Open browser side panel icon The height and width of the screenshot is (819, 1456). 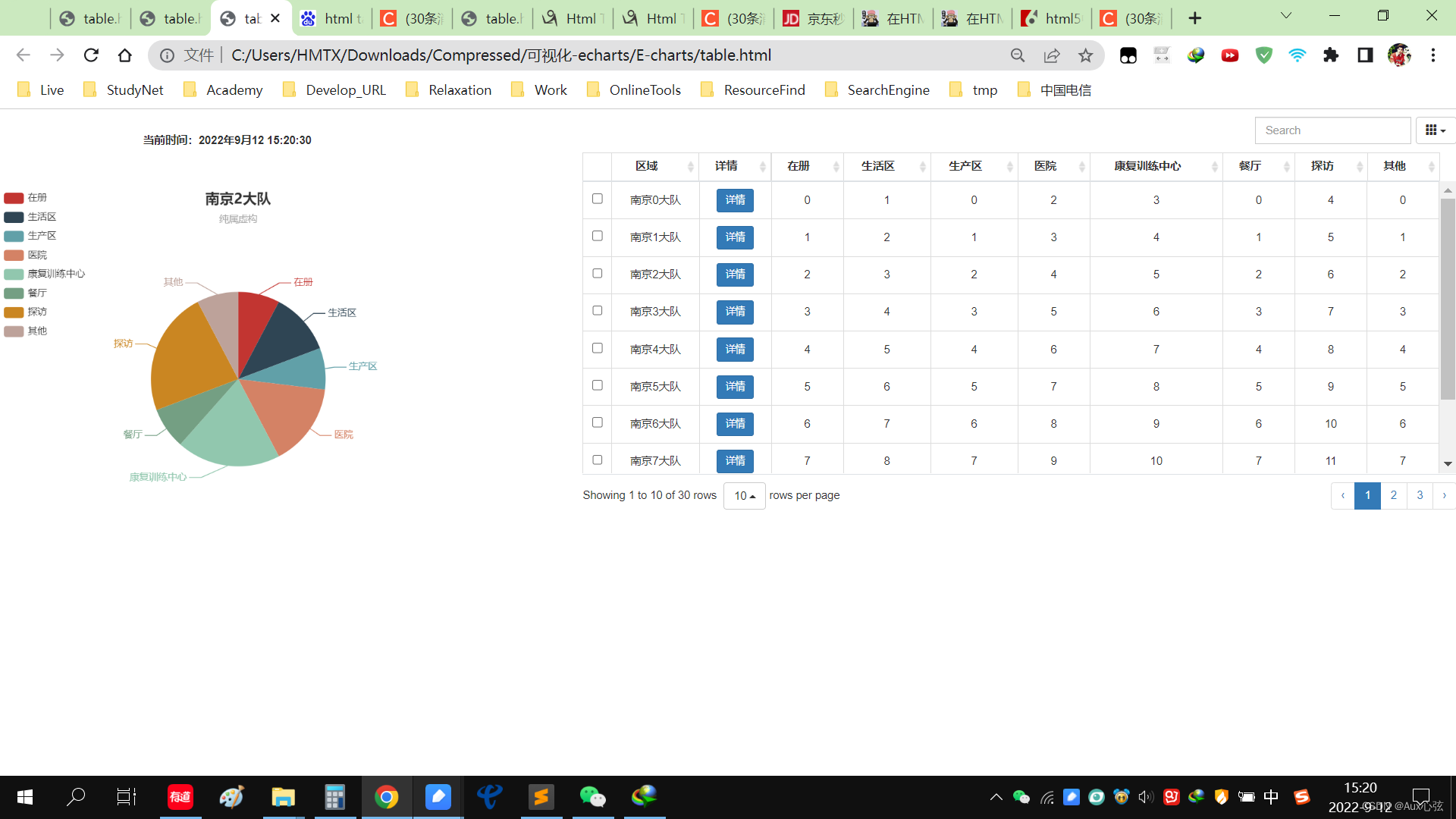click(x=1365, y=55)
